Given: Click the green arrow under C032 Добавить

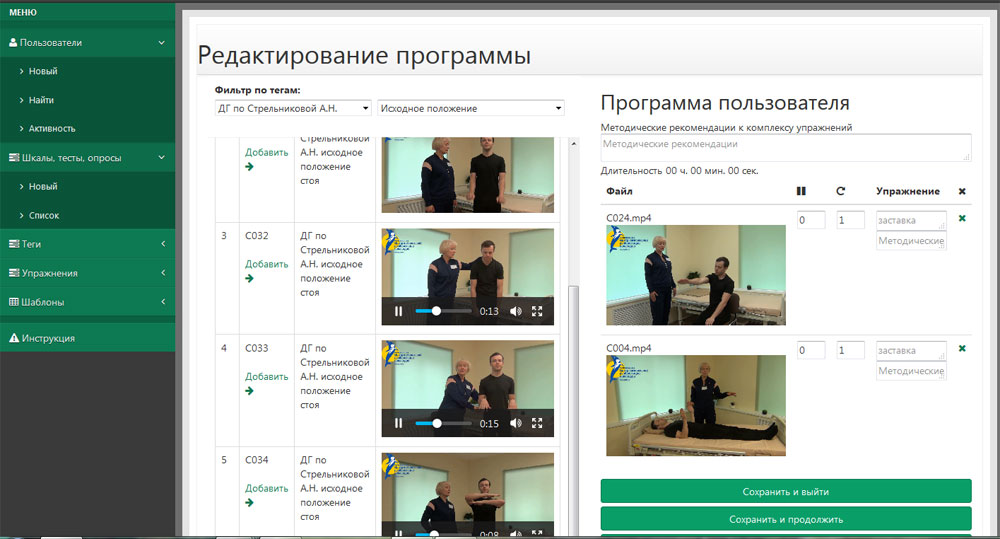Looking at the screenshot, I should click(x=249, y=278).
